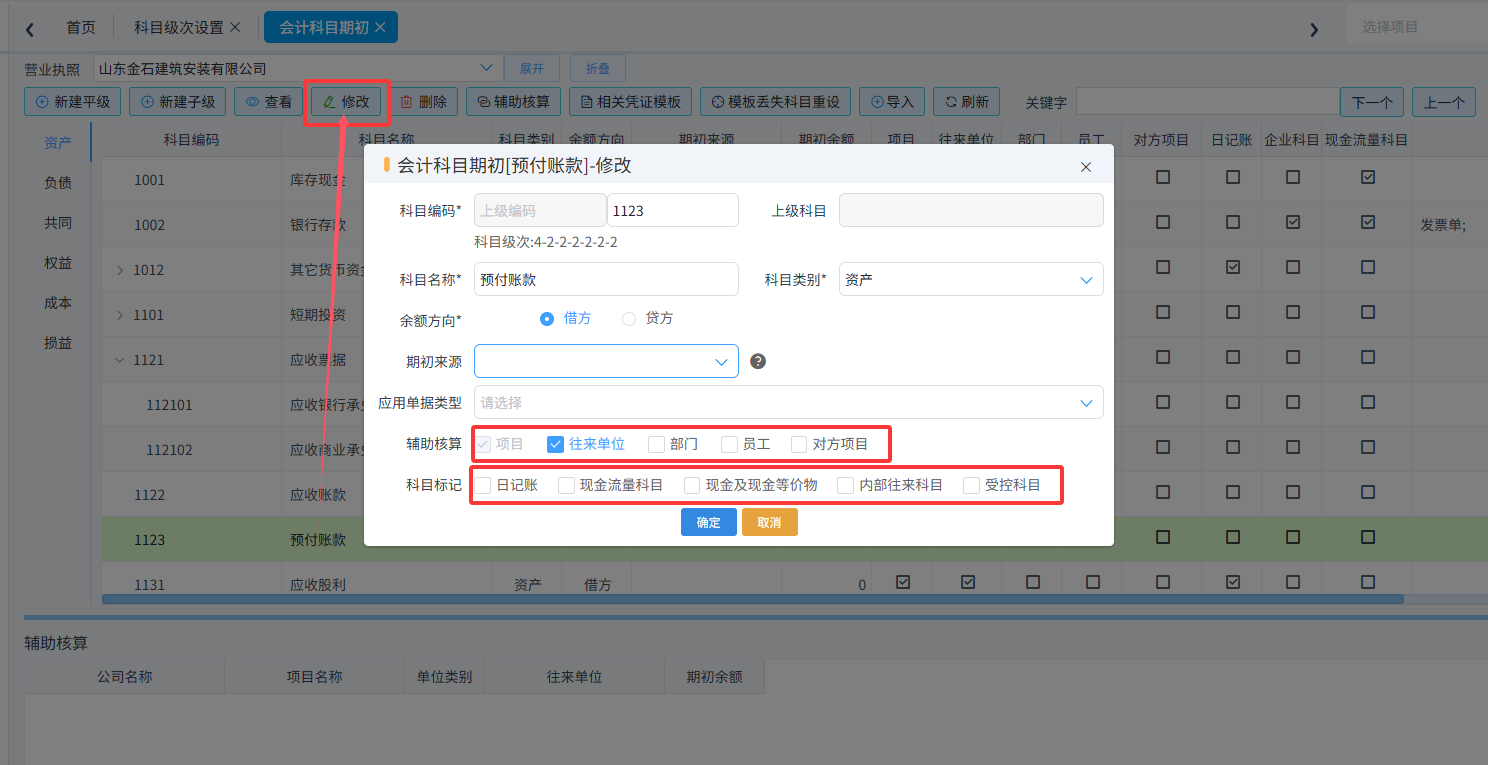Tick the 受控科目 checkbox
The width and height of the screenshot is (1488, 765).
click(971, 485)
